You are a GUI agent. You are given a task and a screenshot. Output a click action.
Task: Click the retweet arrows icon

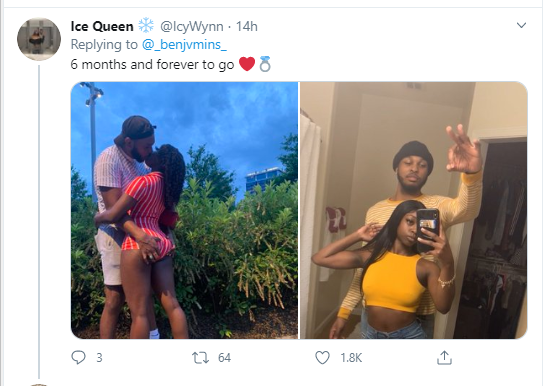pos(201,358)
